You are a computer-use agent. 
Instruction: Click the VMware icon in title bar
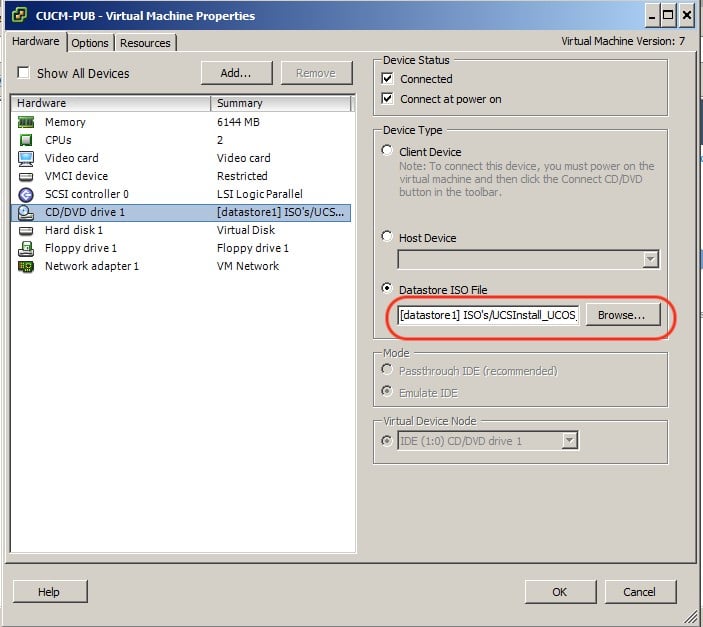(19, 15)
